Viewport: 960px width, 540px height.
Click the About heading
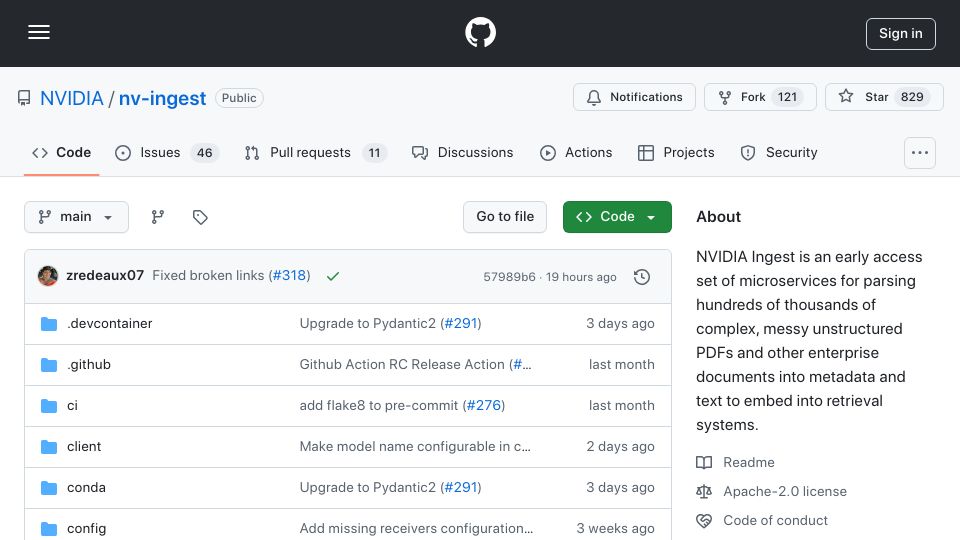(718, 217)
